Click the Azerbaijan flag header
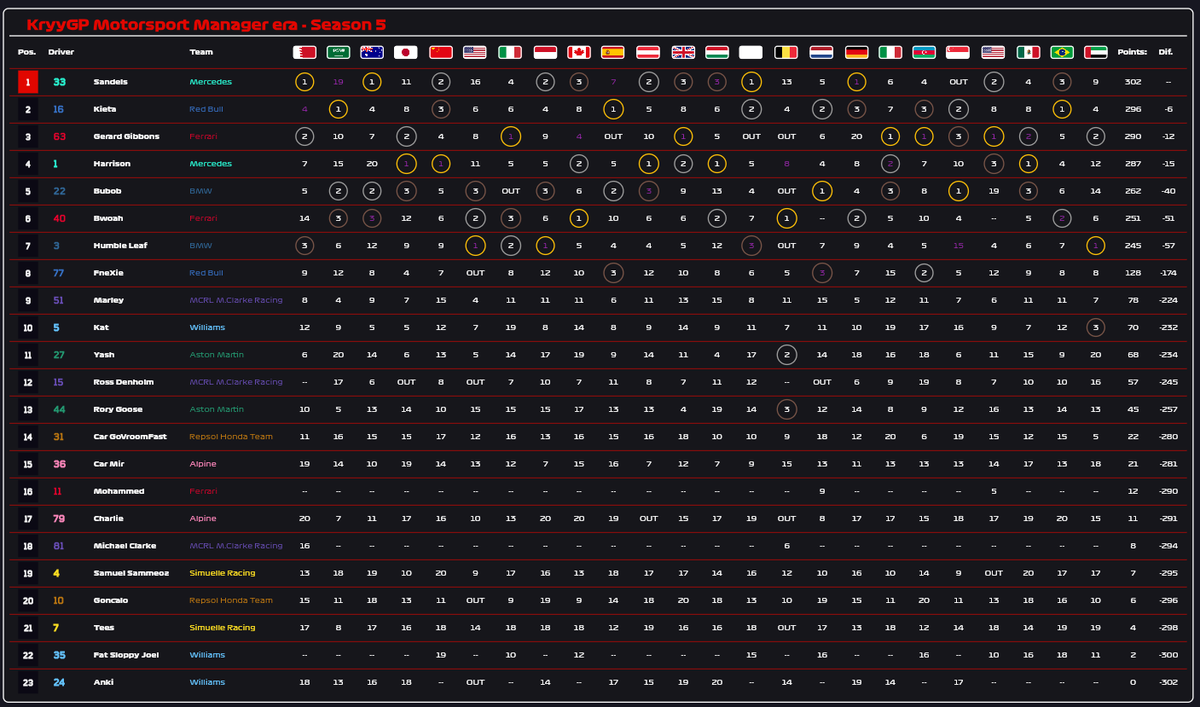This screenshot has height=707, width=1200. (x=924, y=52)
